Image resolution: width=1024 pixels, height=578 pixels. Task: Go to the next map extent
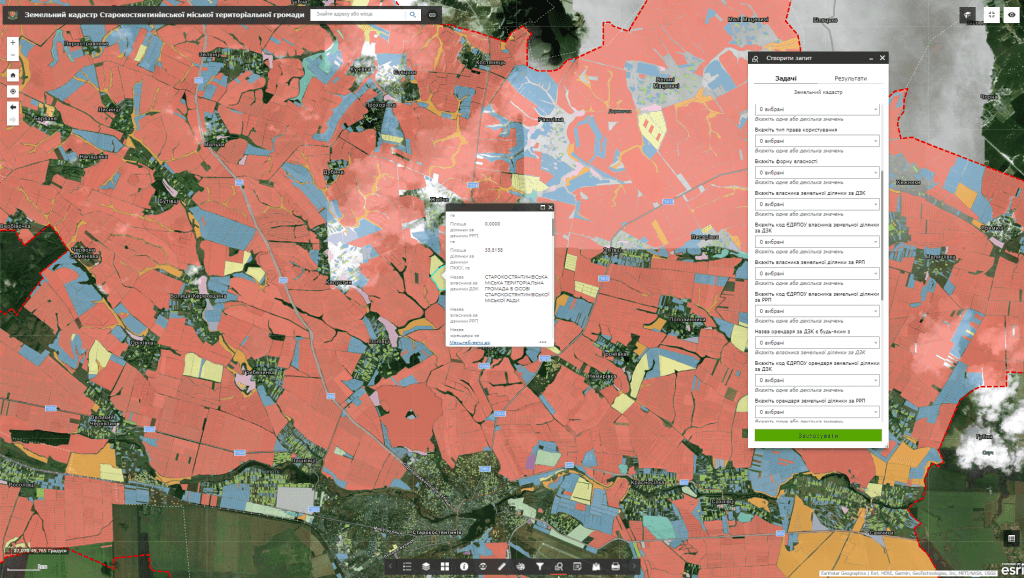(x=12, y=120)
